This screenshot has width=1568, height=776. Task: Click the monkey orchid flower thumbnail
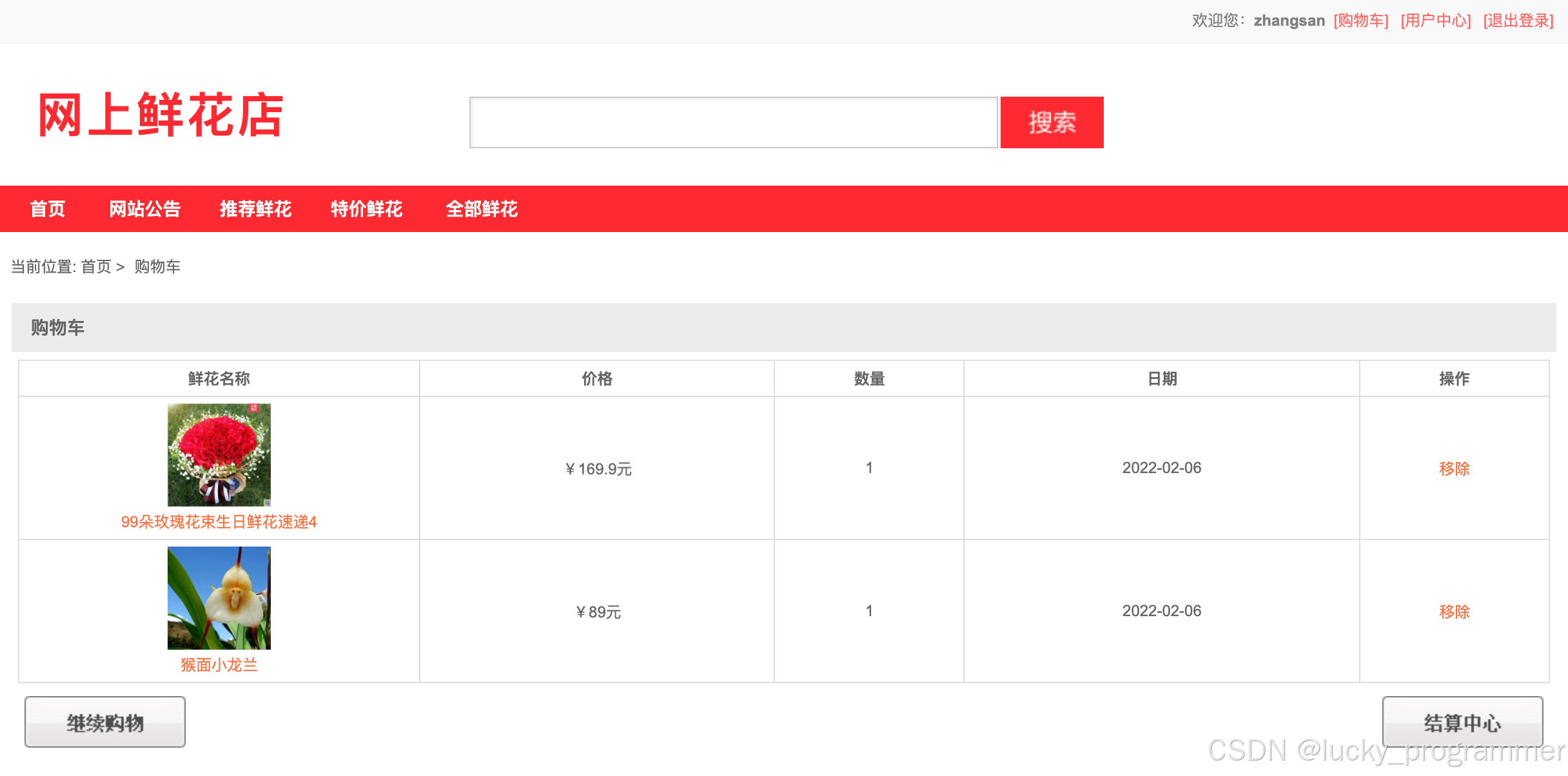tap(219, 597)
